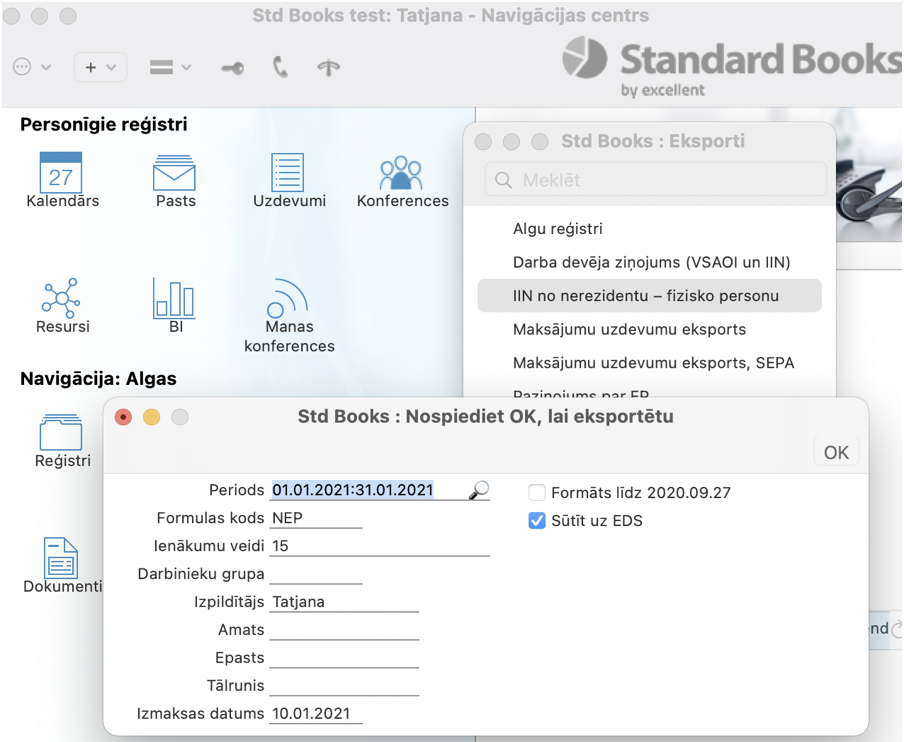
Task: Open Manas konferences icon
Action: coord(288,299)
